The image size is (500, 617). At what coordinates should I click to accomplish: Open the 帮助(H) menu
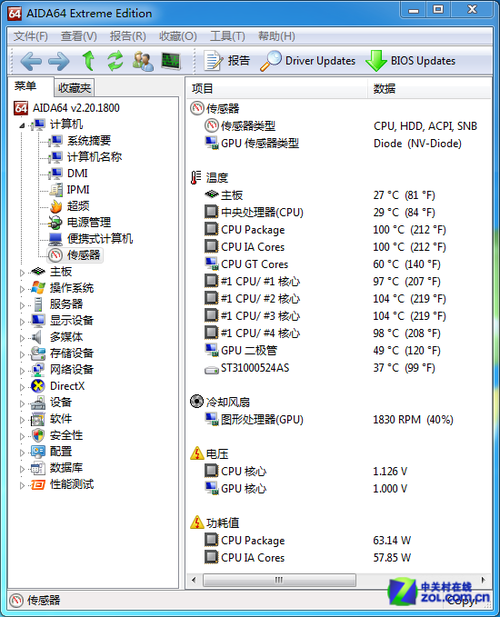click(x=277, y=37)
